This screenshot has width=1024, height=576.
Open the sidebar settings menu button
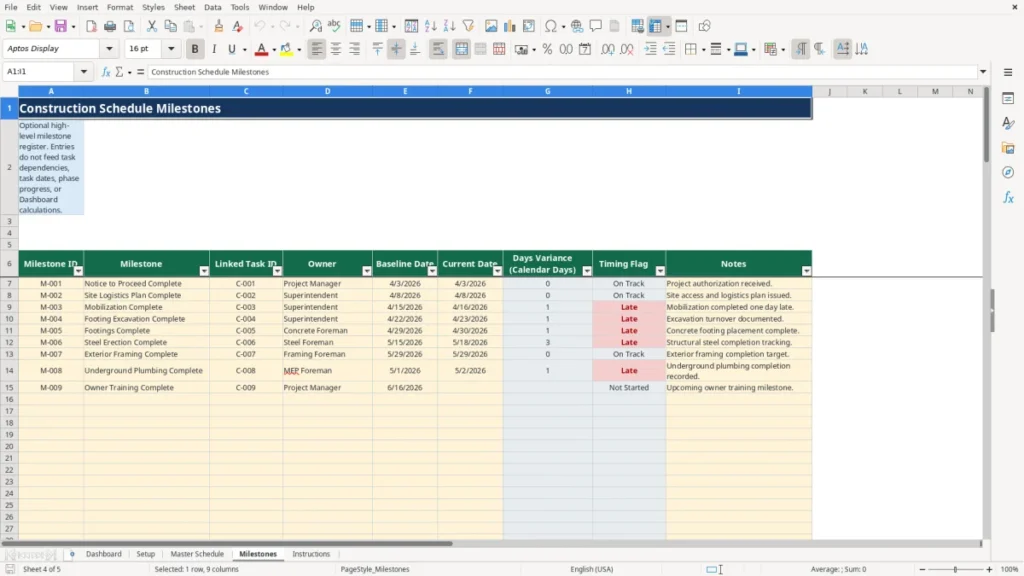(x=1008, y=72)
